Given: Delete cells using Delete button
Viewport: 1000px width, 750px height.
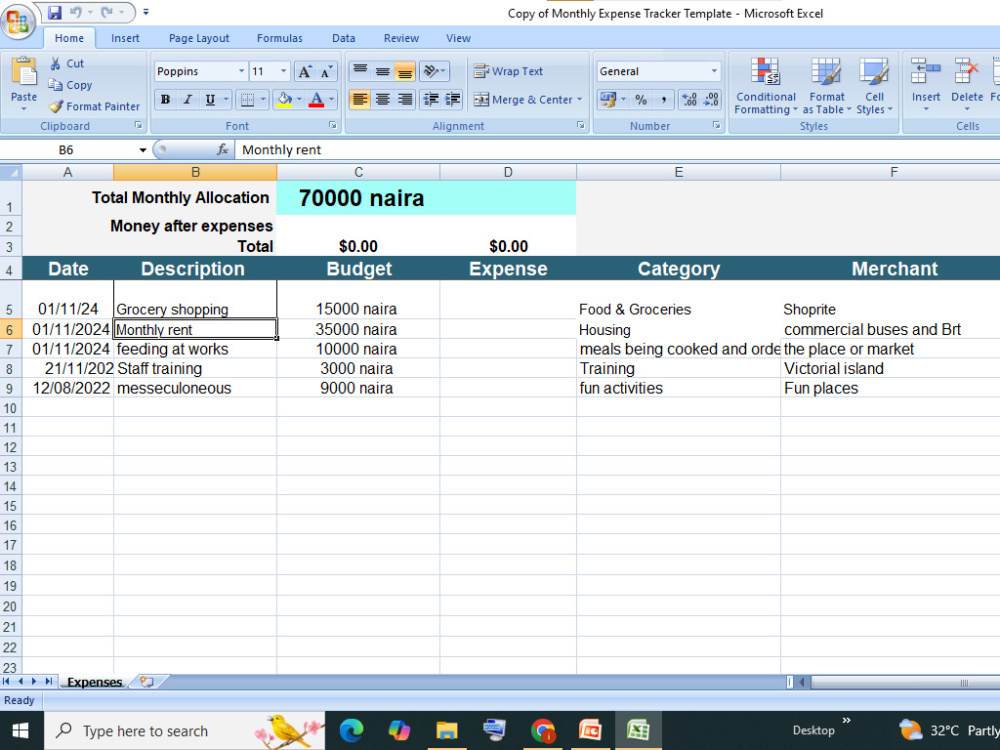Looking at the screenshot, I should pyautogui.click(x=967, y=84).
